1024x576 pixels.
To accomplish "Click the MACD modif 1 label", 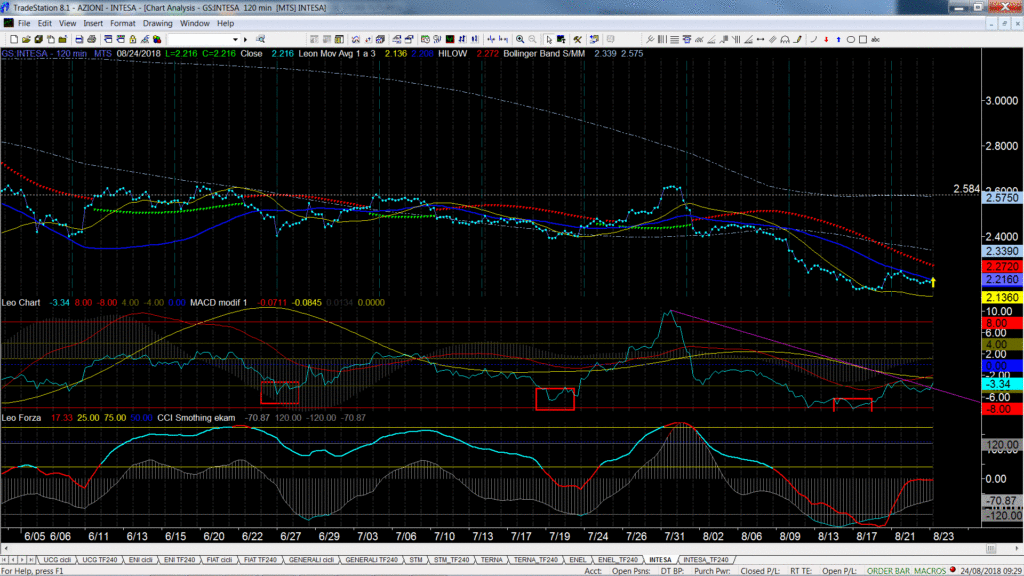I will 218,302.
